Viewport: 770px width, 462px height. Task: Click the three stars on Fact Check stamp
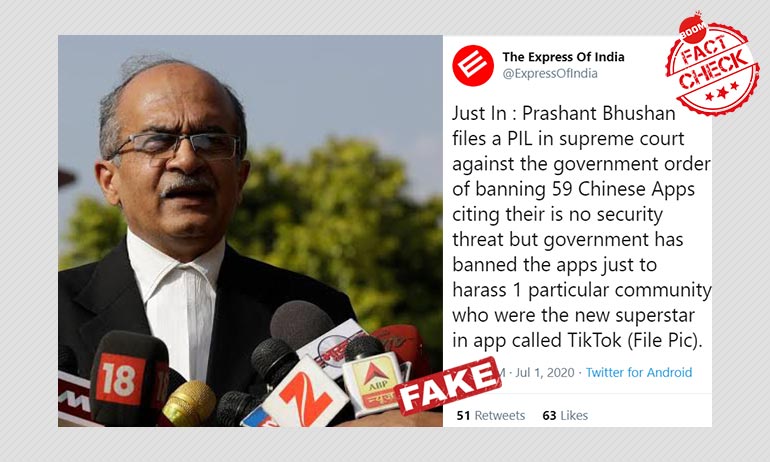(x=722, y=92)
